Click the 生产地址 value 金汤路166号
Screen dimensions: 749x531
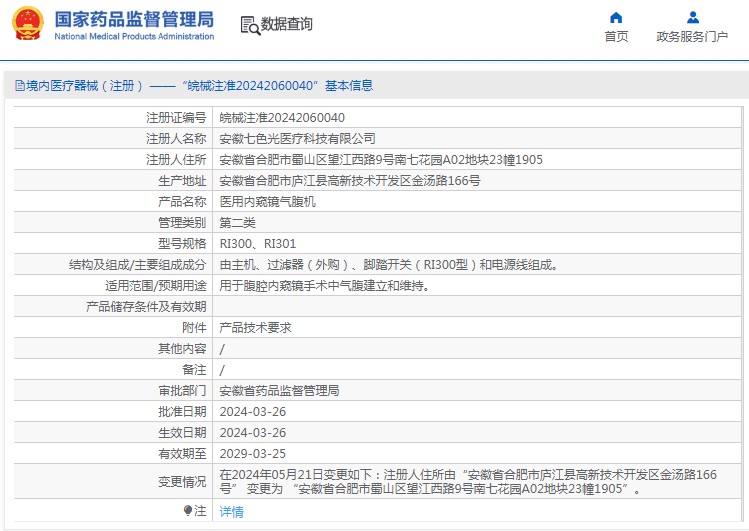pos(350,181)
